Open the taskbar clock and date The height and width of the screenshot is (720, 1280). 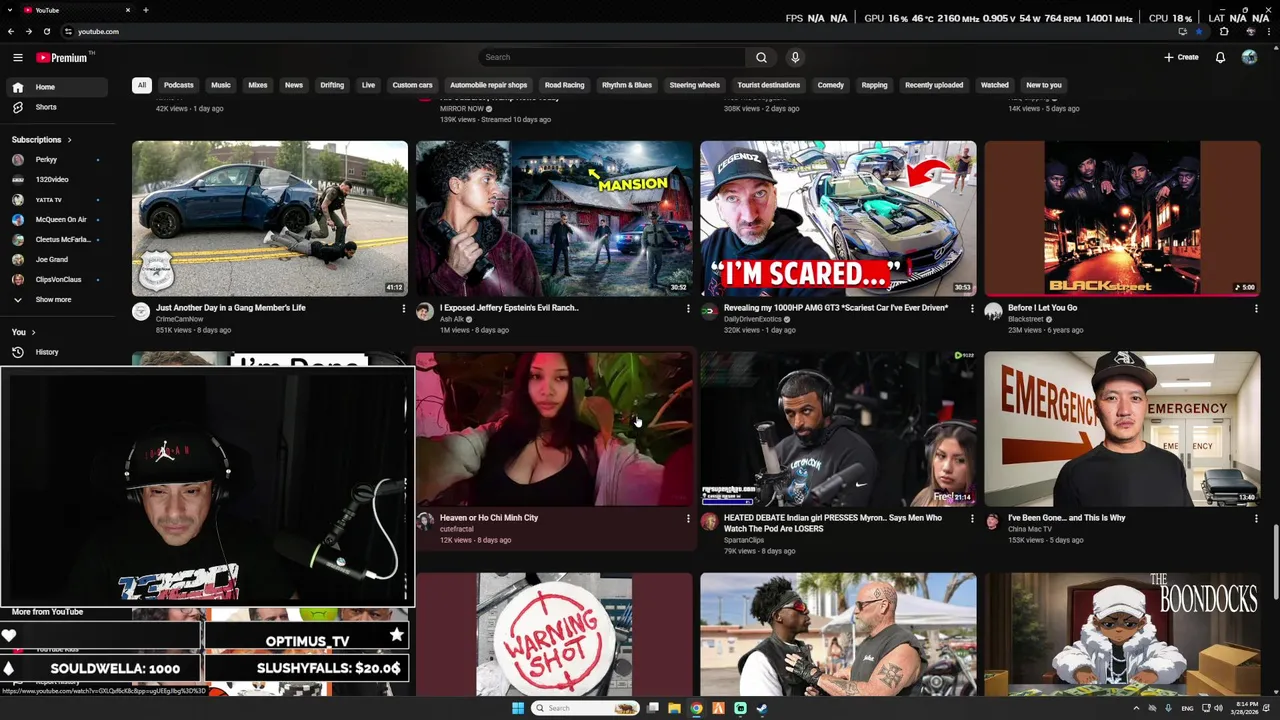(x=1244, y=708)
